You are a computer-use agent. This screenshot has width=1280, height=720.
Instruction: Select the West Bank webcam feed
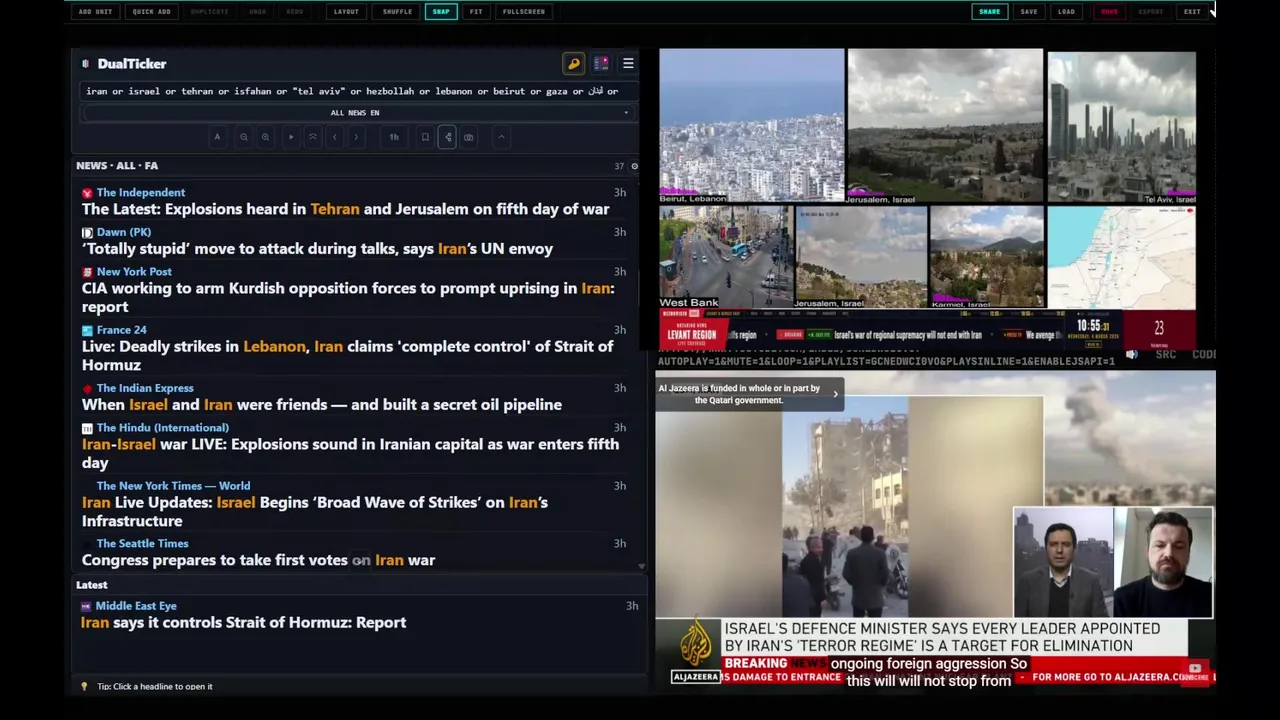click(725, 257)
